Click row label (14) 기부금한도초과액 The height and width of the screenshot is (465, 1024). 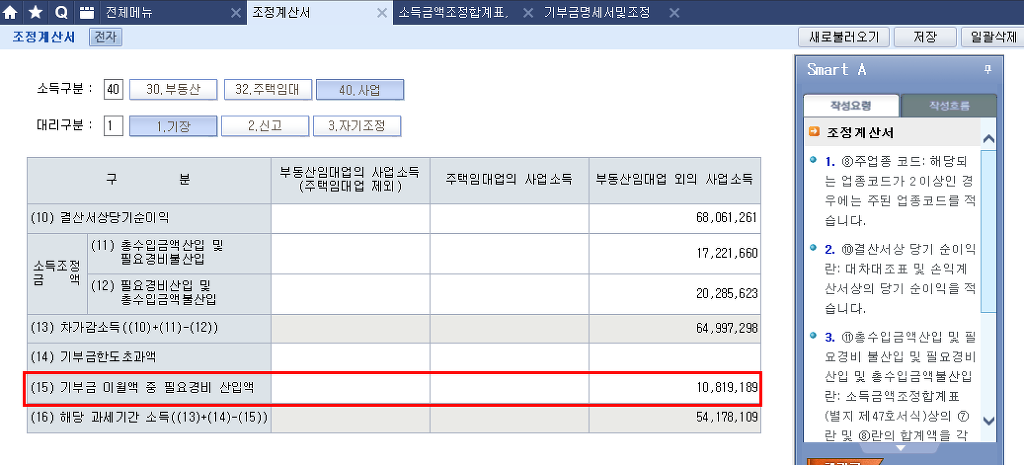149,357
